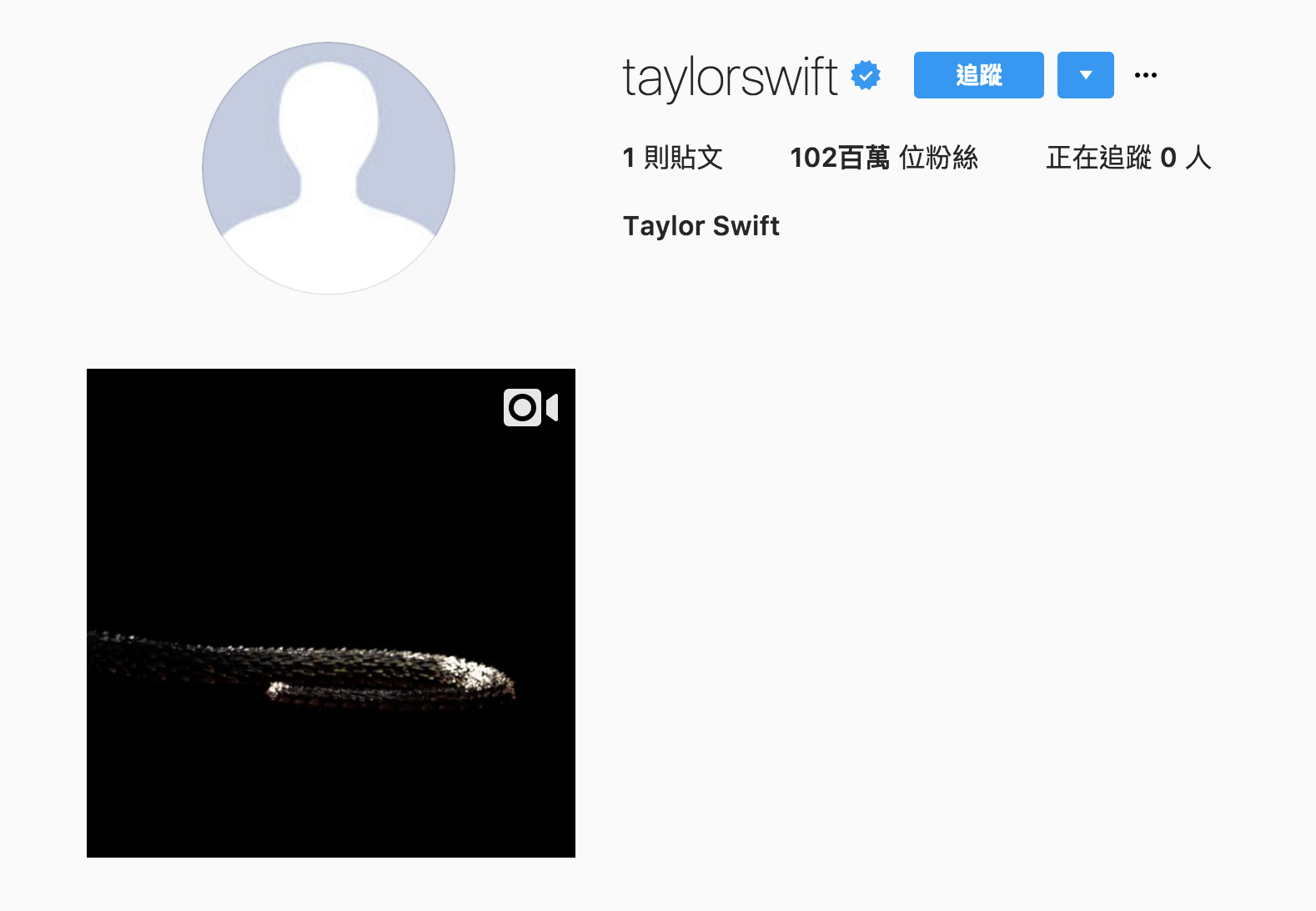Viewport: 1316px width, 911px height.
Task: Click the 正在追蹤 following label text
Action: (1099, 158)
